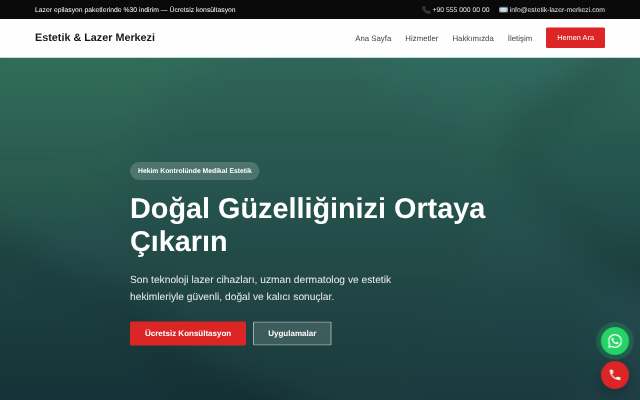
Task: Select İletişim in the navigation bar
Action: (520, 38)
